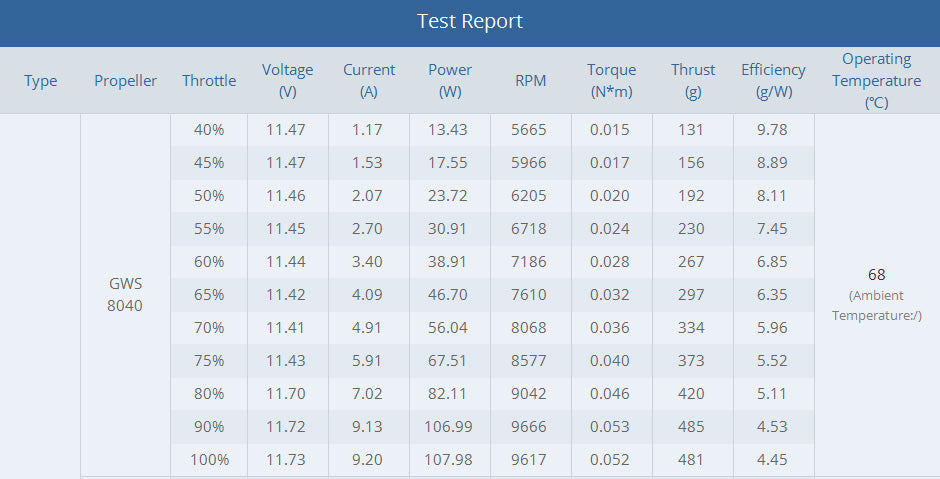The image size is (940, 479).
Task: Click the Ambient Temperature note
Action: (x=876, y=305)
